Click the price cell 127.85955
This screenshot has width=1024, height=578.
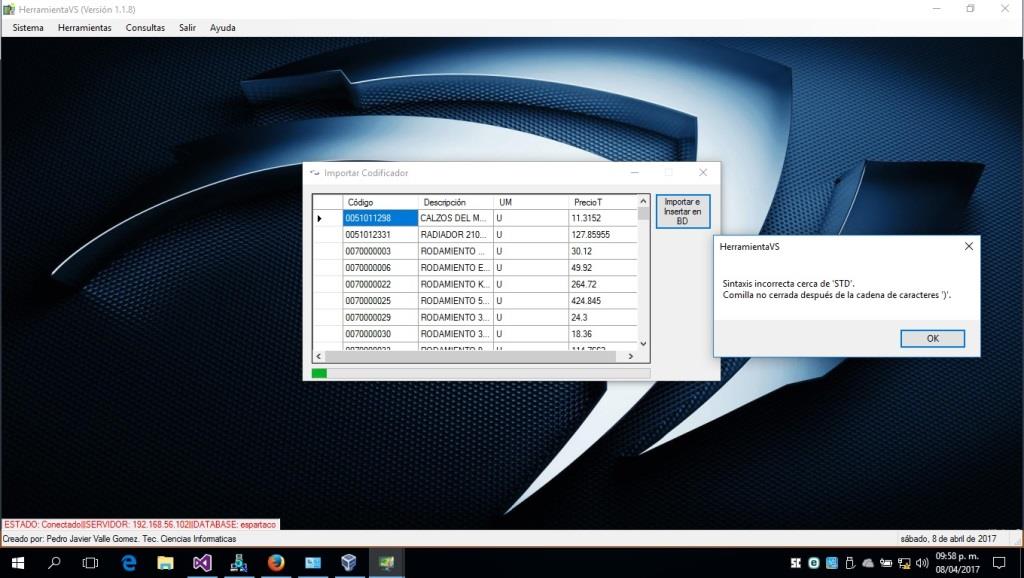pyautogui.click(x=603, y=234)
